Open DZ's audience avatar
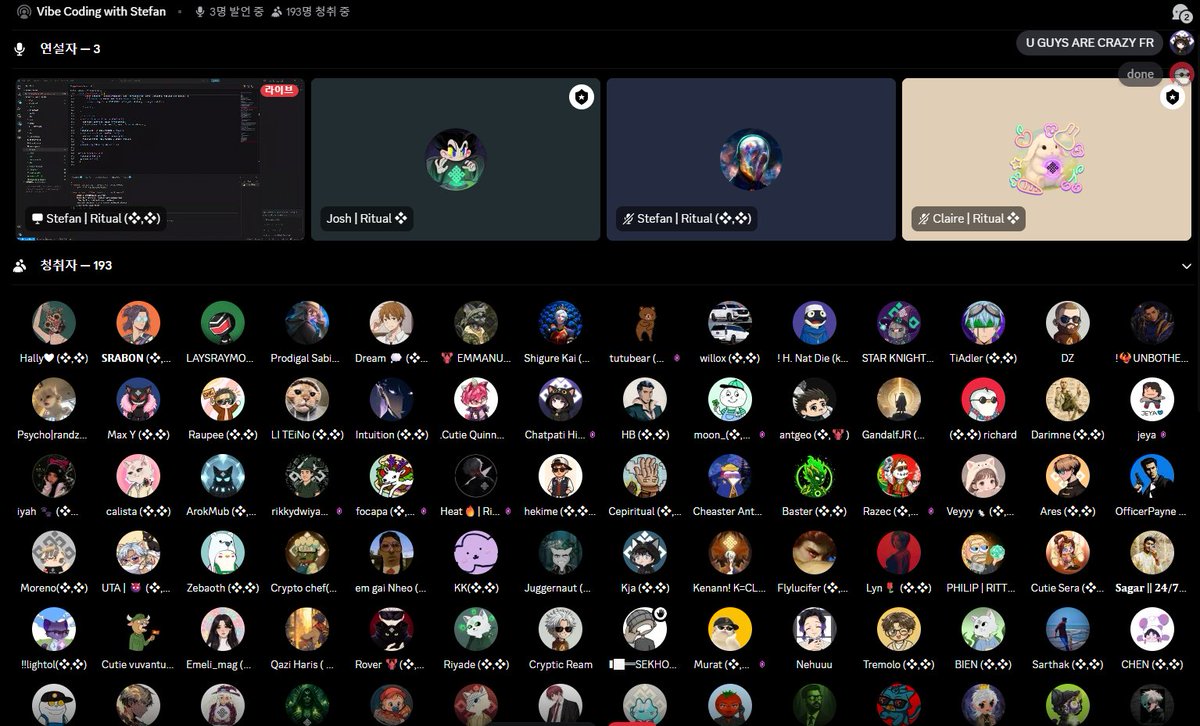This screenshot has width=1200, height=726. pyautogui.click(x=1067, y=323)
